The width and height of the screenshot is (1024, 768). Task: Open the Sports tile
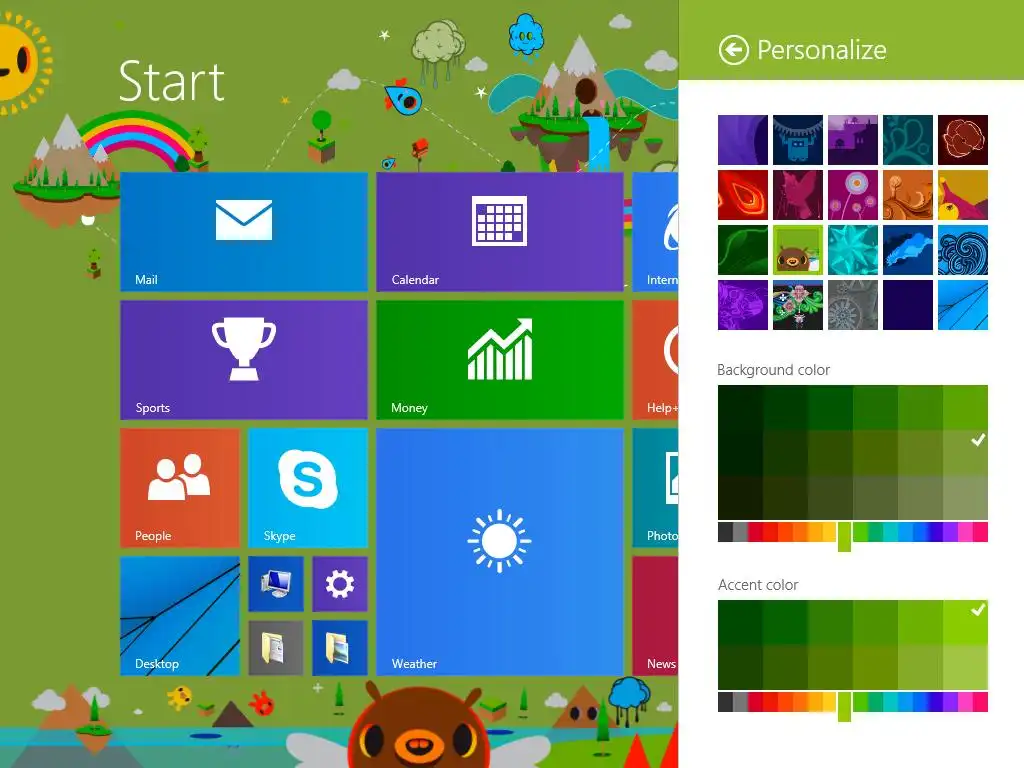pos(244,360)
